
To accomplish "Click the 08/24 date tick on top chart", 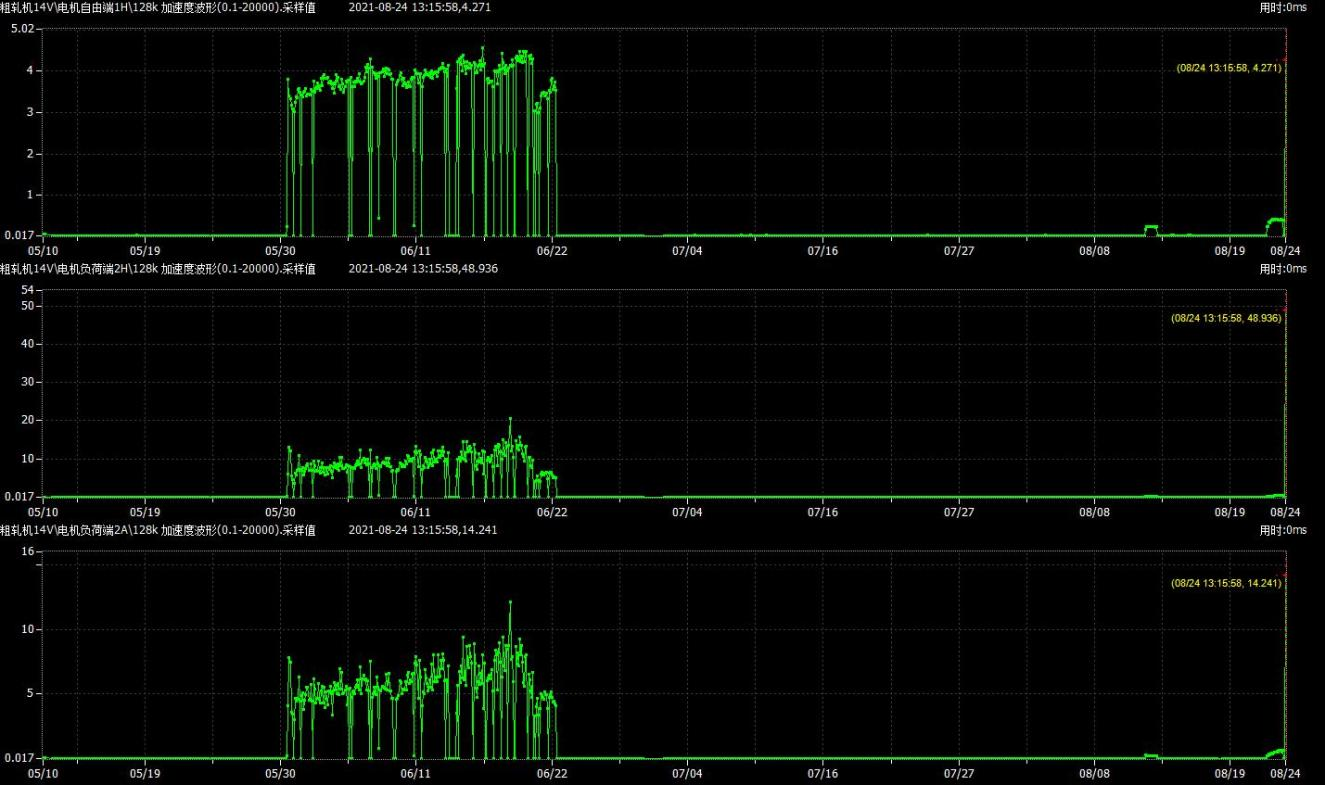I will click(x=1284, y=250).
